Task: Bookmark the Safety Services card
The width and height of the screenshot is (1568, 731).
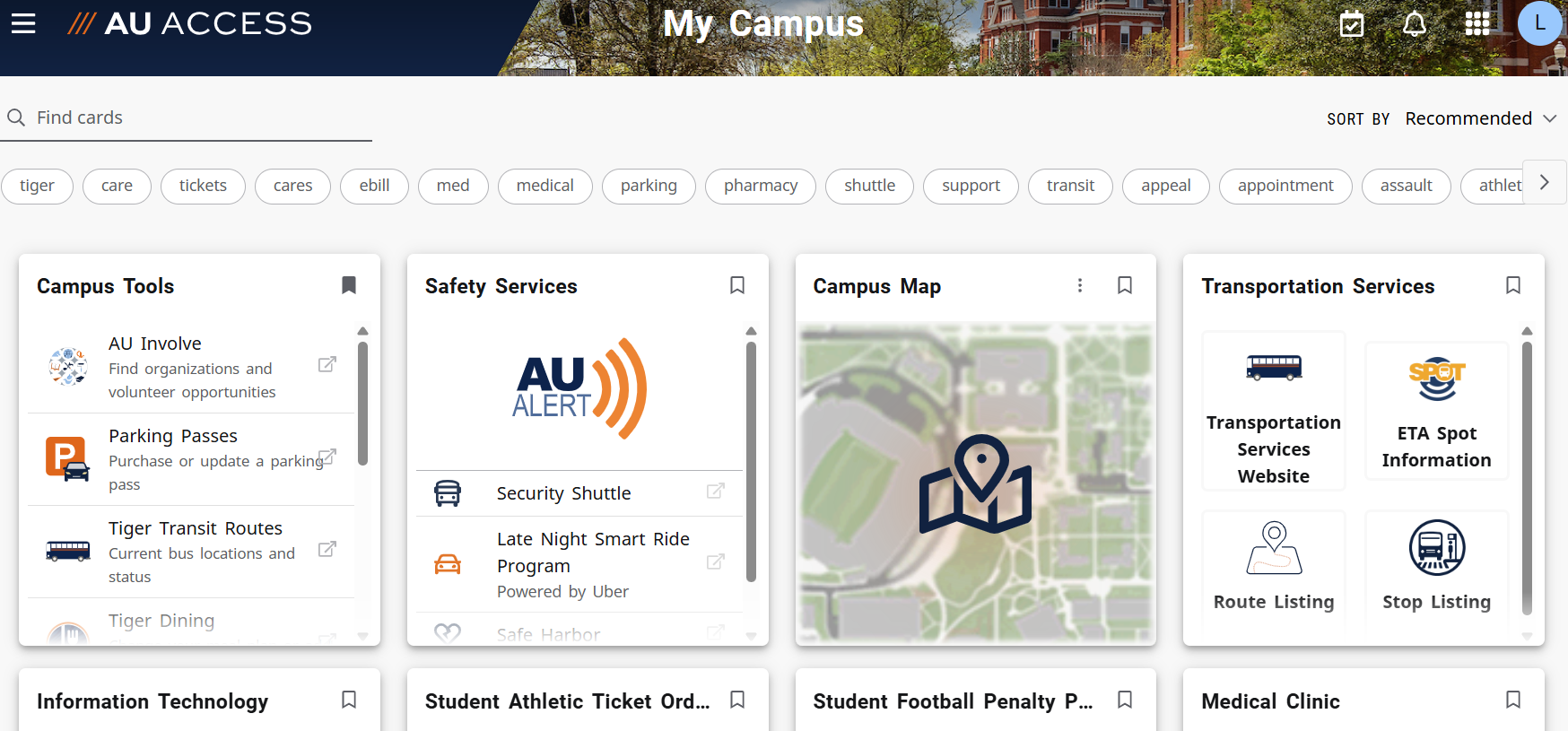Action: tap(736, 285)
